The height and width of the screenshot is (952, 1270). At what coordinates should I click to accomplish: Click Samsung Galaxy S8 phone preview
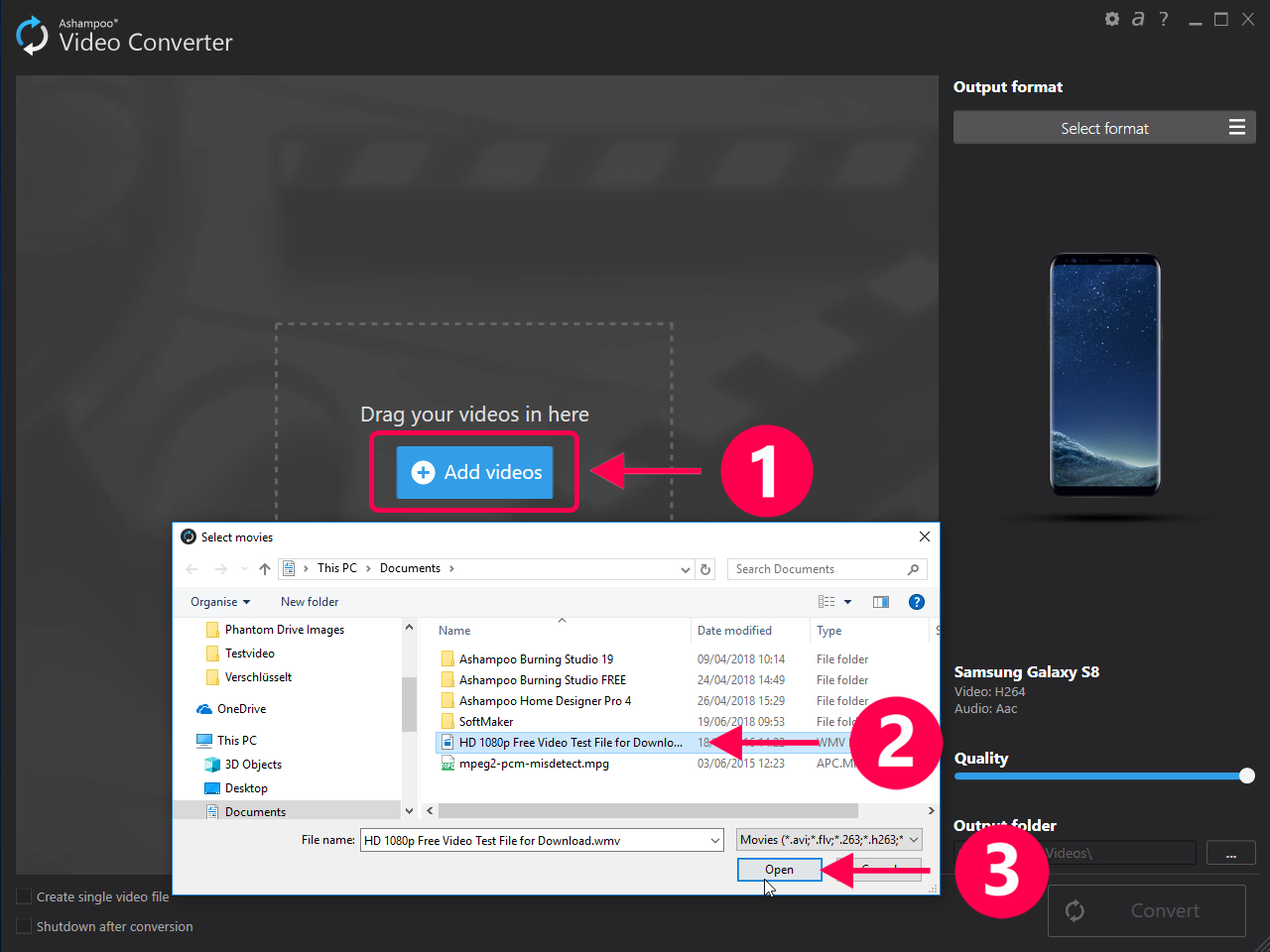click(1104, 375)
